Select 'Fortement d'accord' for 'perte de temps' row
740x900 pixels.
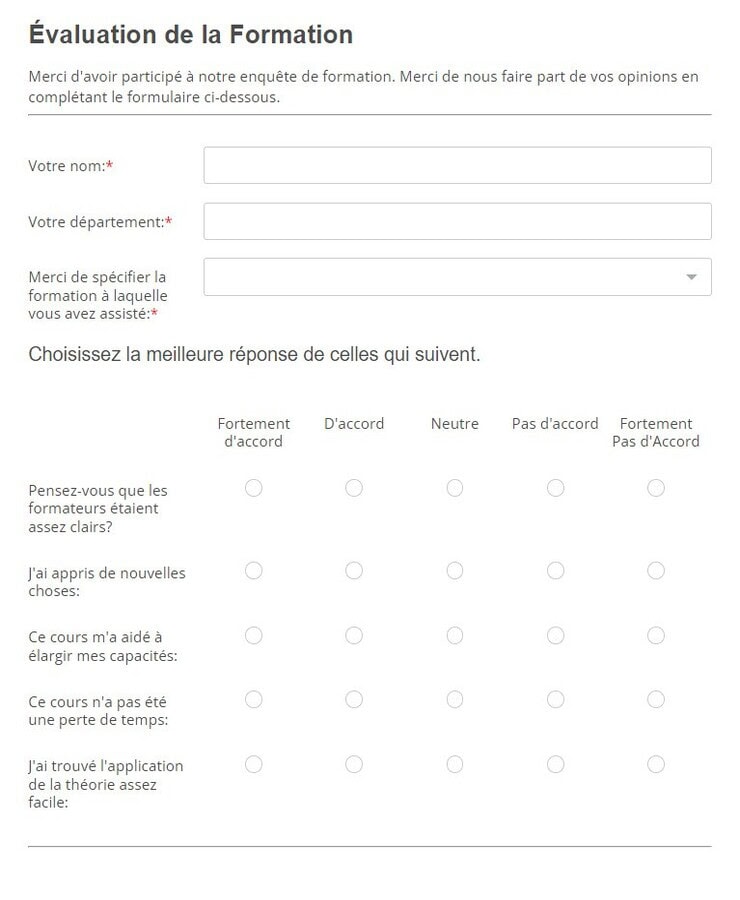(x=254, y=700)
